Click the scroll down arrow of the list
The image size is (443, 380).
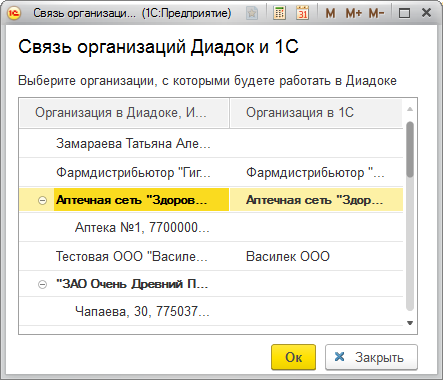[410, 323]
